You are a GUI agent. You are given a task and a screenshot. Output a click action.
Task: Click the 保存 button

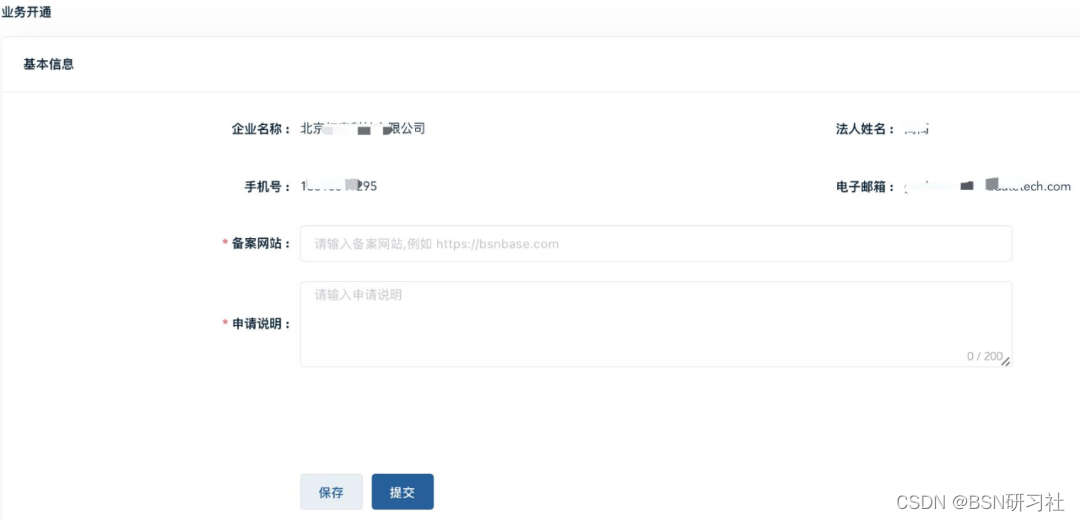[331, 492]
